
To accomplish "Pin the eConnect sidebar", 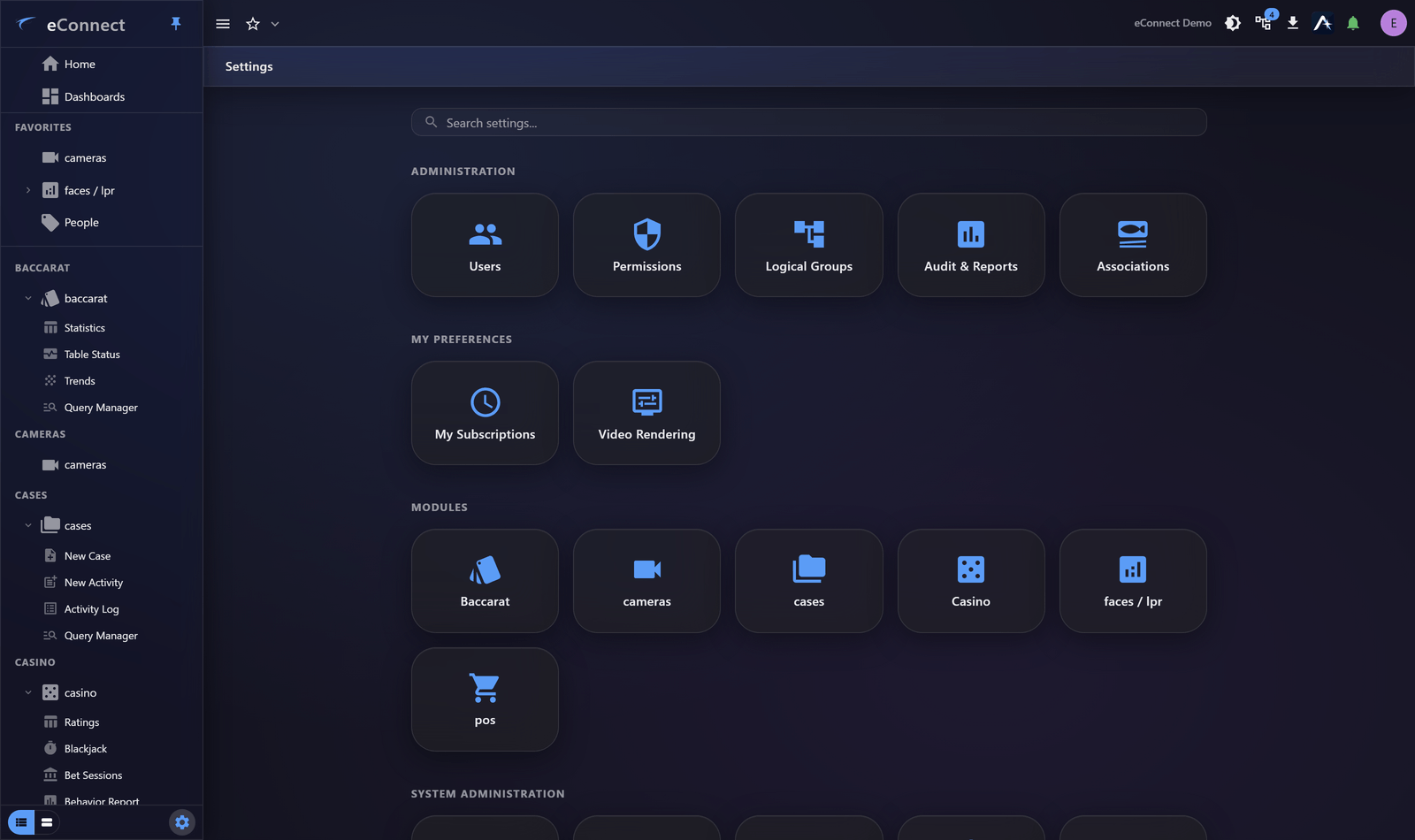I will (176, 24).
